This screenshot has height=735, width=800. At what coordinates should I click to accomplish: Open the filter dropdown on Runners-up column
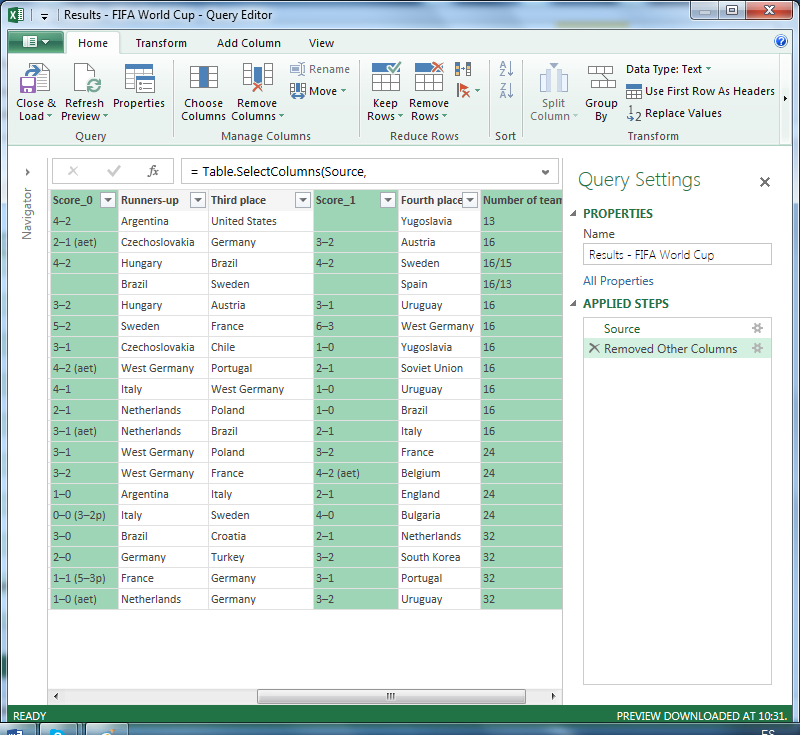[197, 200]
